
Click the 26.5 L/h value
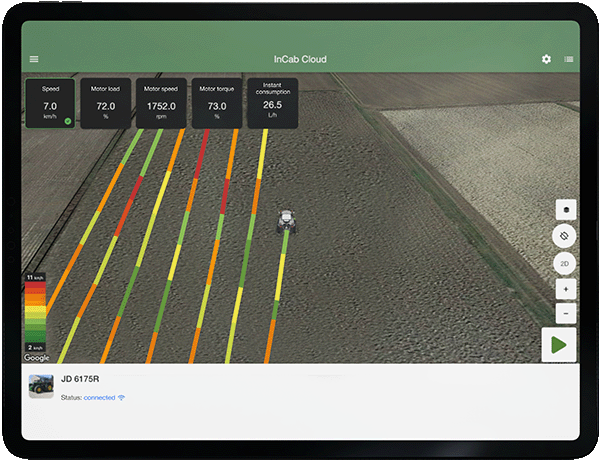coord(272,105)
